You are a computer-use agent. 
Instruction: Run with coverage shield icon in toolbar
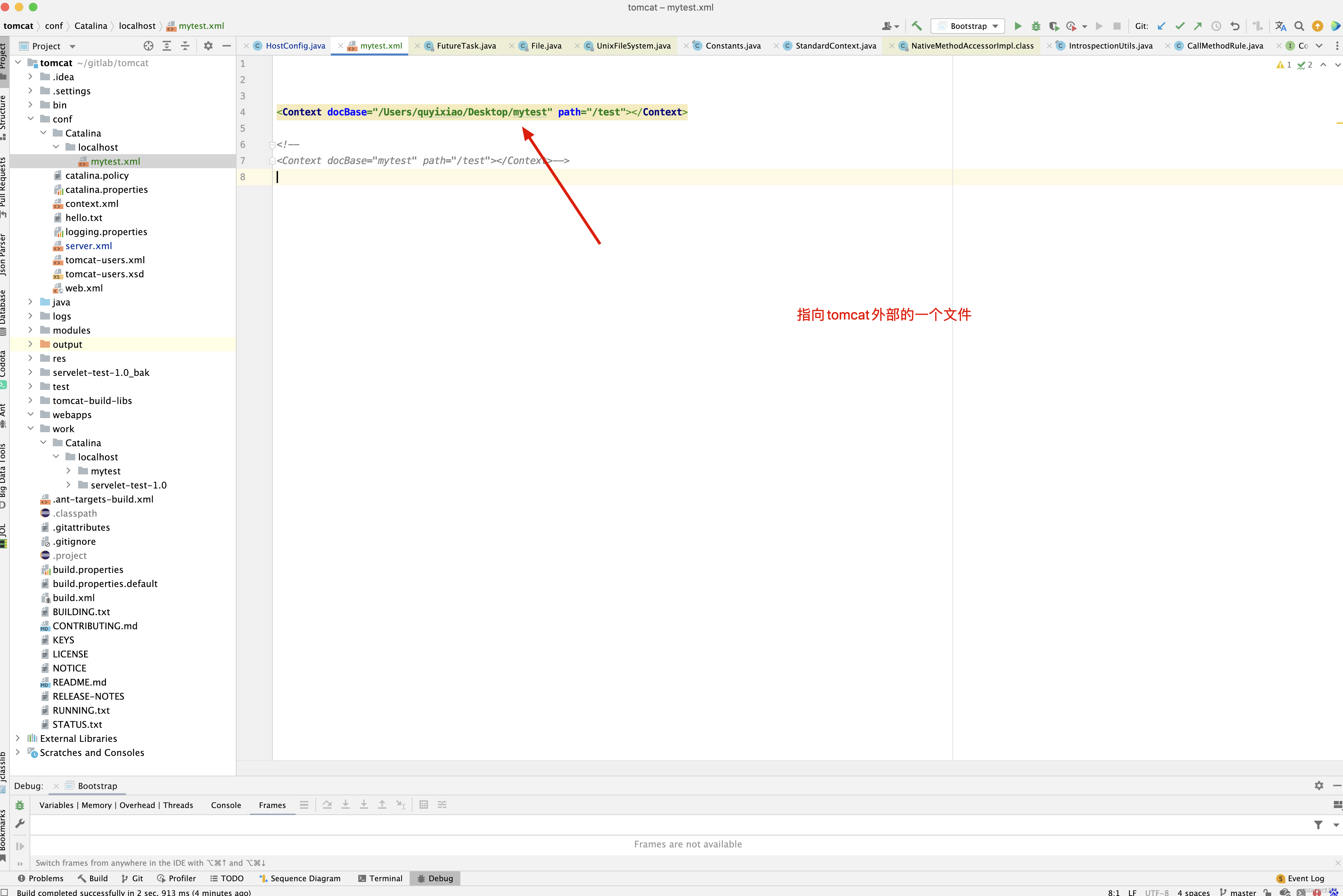tap(1054, 26)
